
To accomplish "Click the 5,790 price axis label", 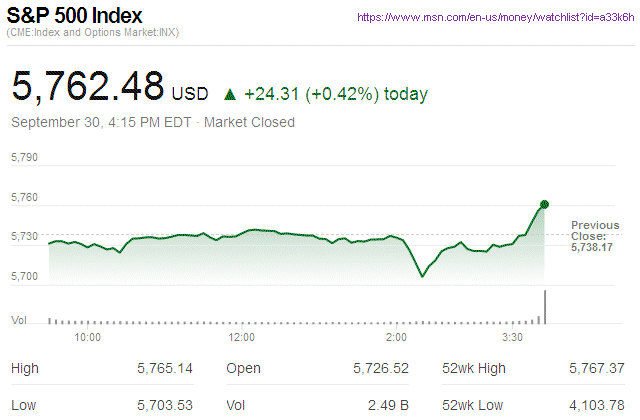I will (24, 158).
